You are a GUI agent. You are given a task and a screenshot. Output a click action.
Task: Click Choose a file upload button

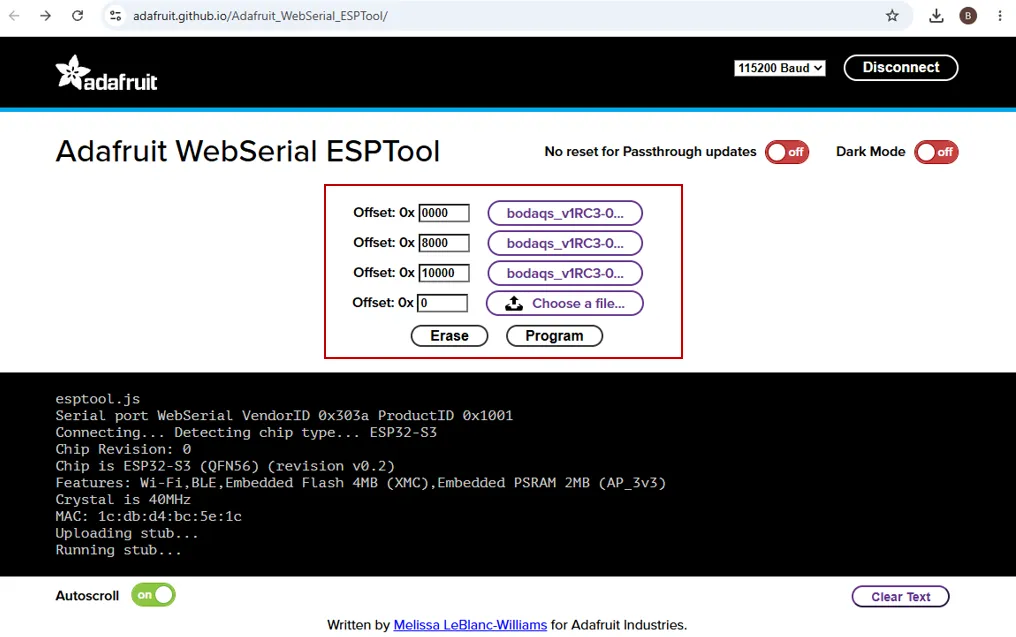[564, 303]
